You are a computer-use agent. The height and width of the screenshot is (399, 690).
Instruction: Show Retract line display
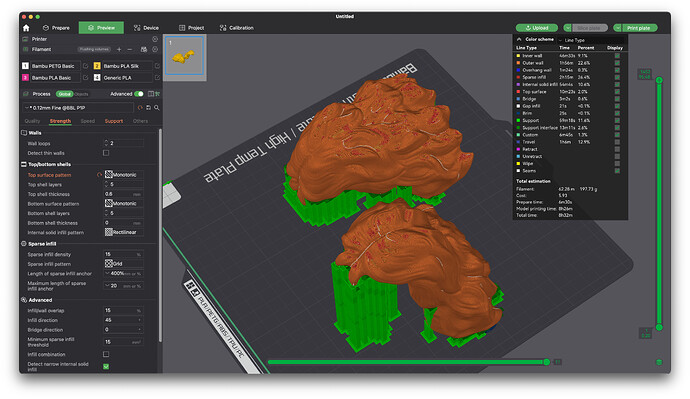pos(617,149)
